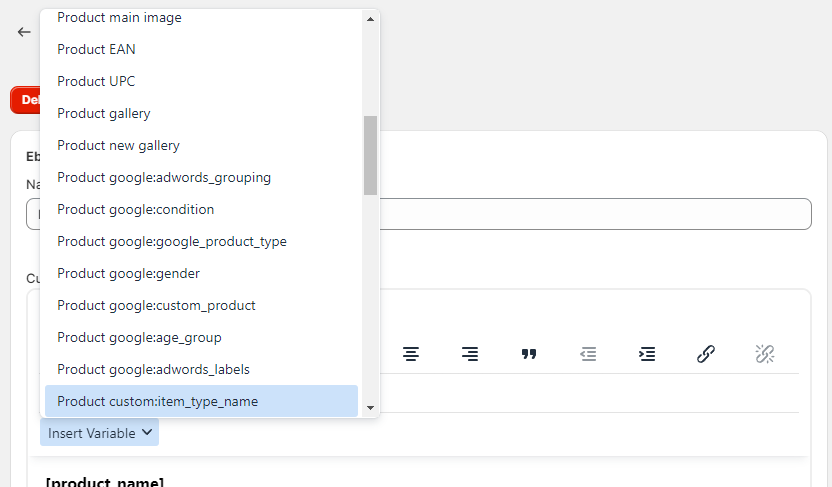Choose Product google:age_group

(202, 337)
